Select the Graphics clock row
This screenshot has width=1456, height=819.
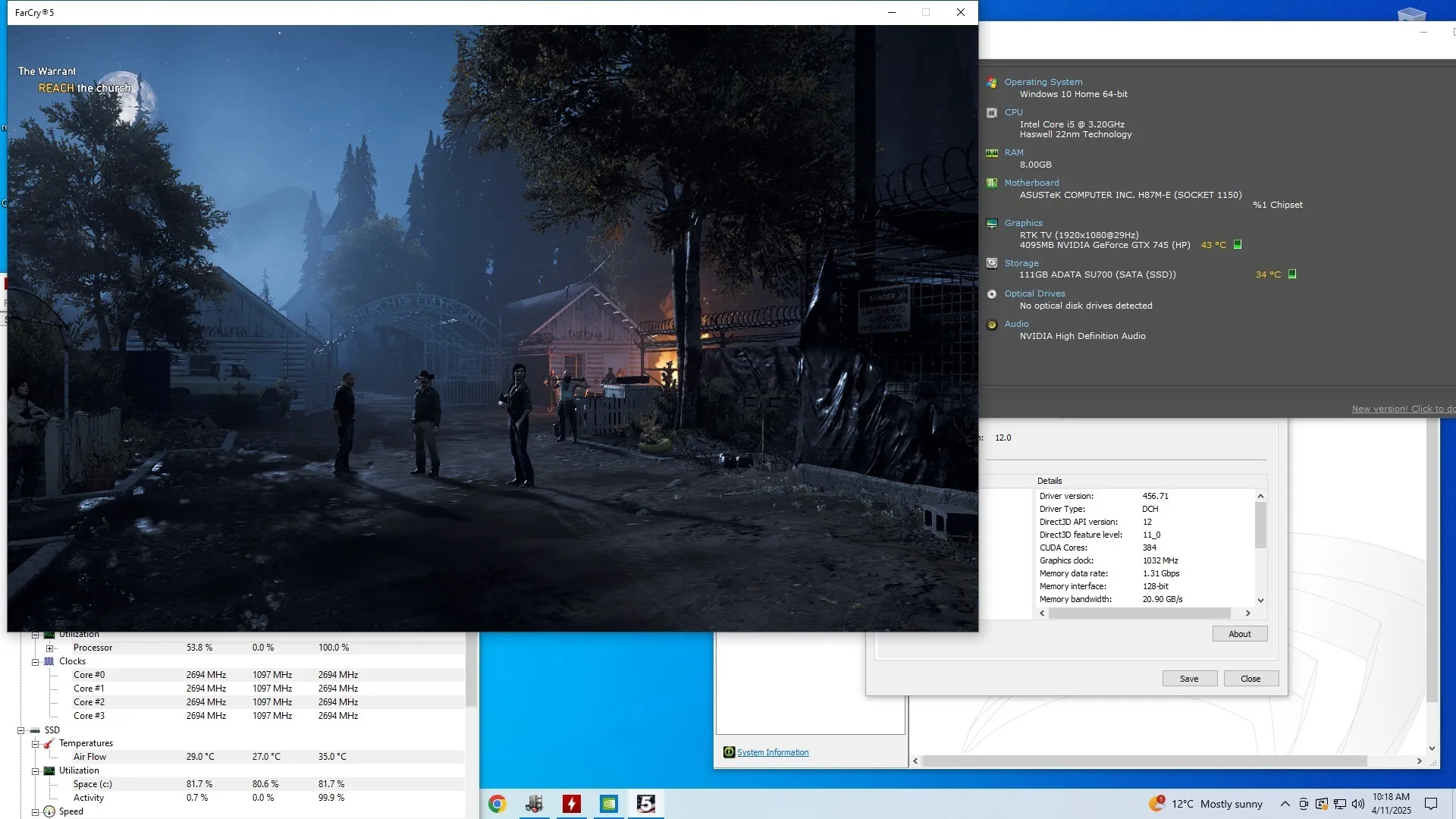tap(1145, 560)
